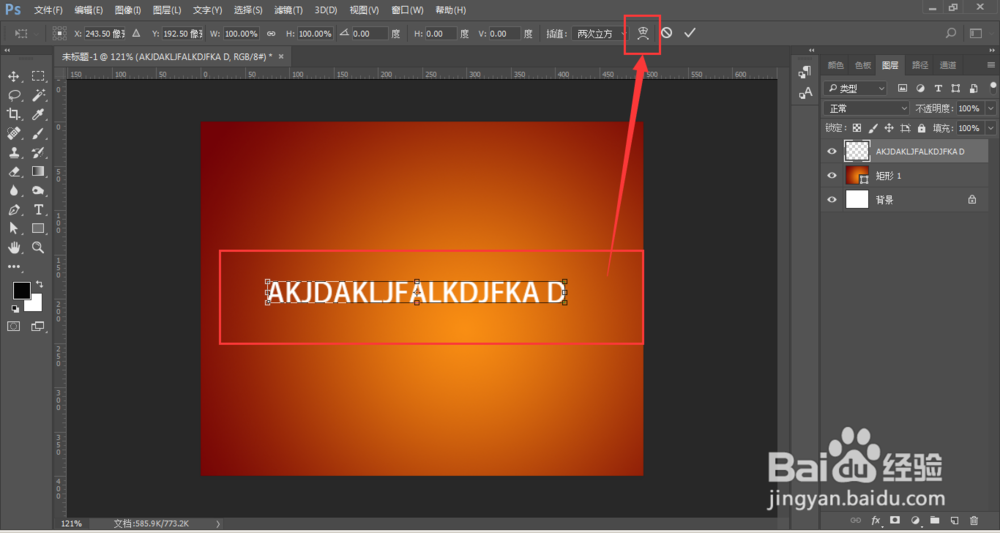This screenshot has width=1000, height=533.
Task: Open the 正常 blend mode dropdown
Action: pyautogui.click(x=866, y=108)
